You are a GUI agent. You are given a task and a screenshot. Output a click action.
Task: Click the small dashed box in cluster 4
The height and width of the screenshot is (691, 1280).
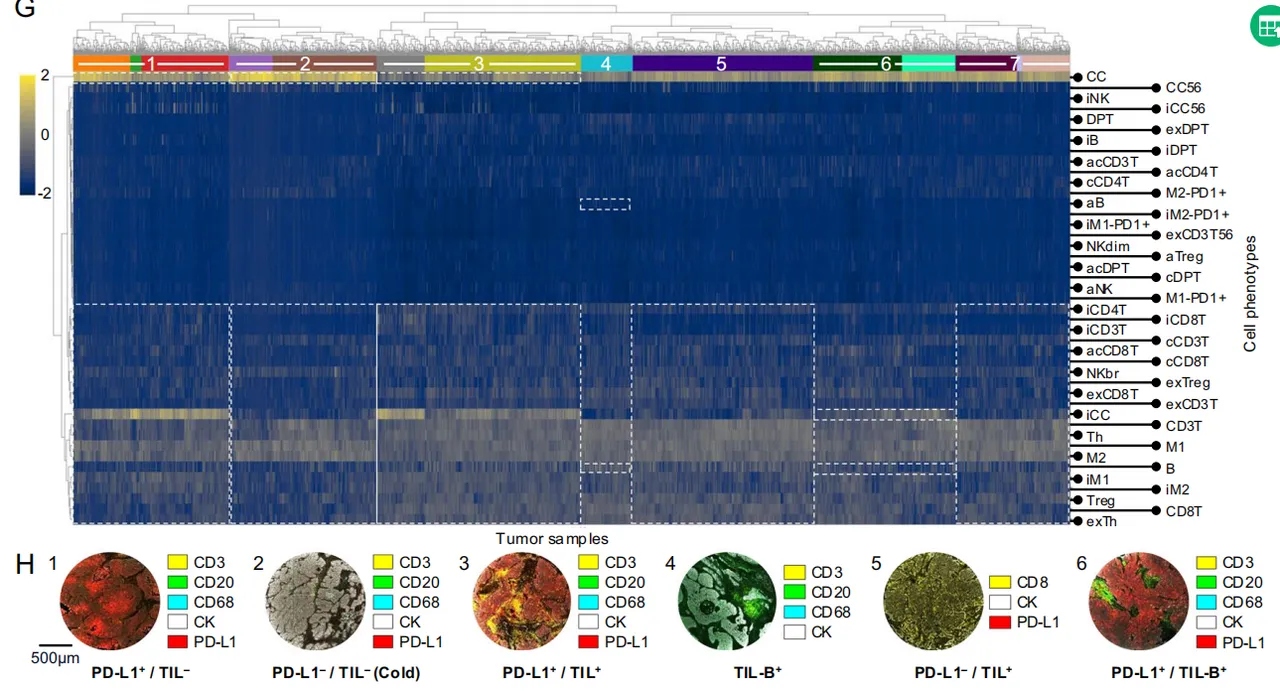605,204
